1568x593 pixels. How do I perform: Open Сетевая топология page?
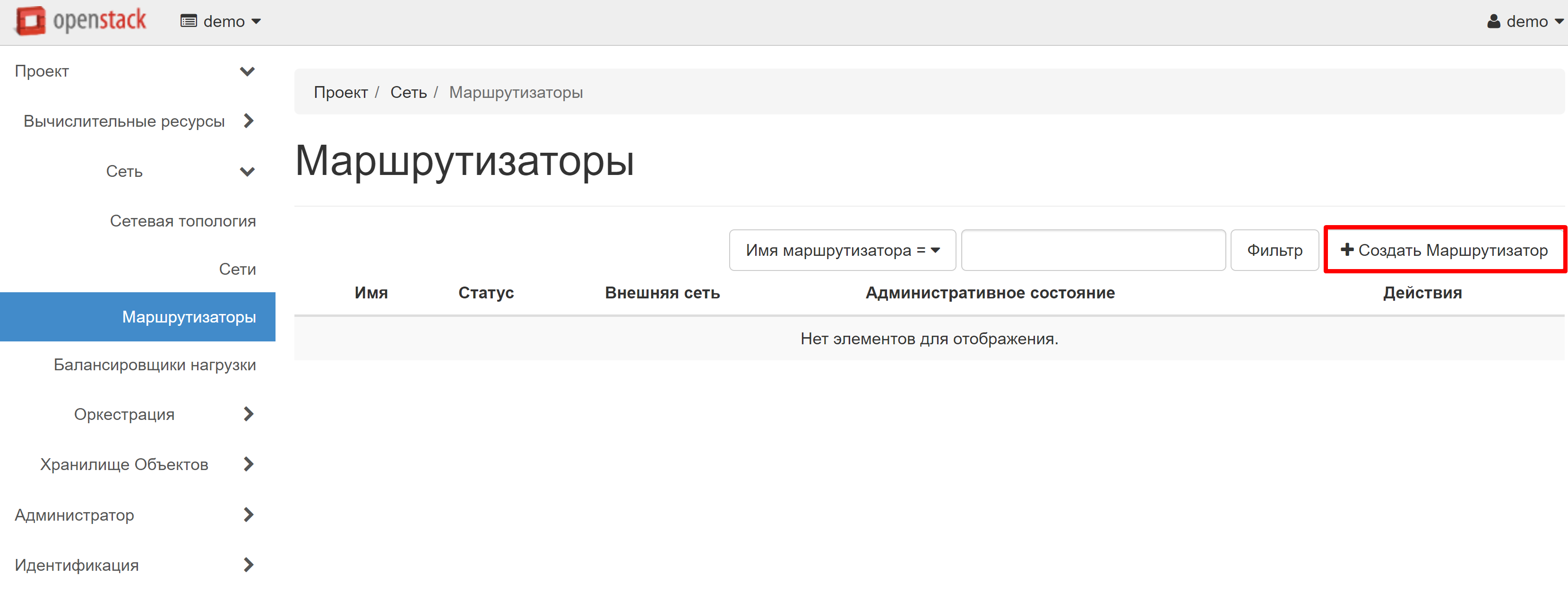coord(182,221)
